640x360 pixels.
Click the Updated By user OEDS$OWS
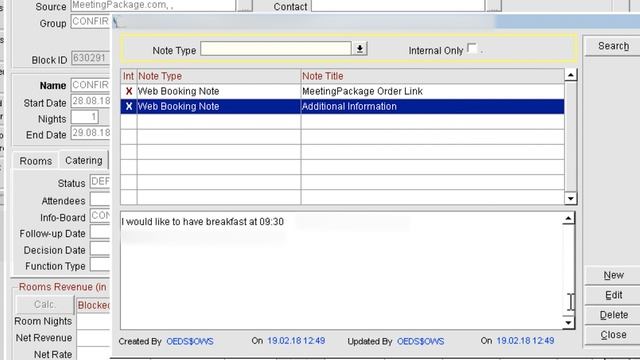pyautogui.click(x=420, y=341)
